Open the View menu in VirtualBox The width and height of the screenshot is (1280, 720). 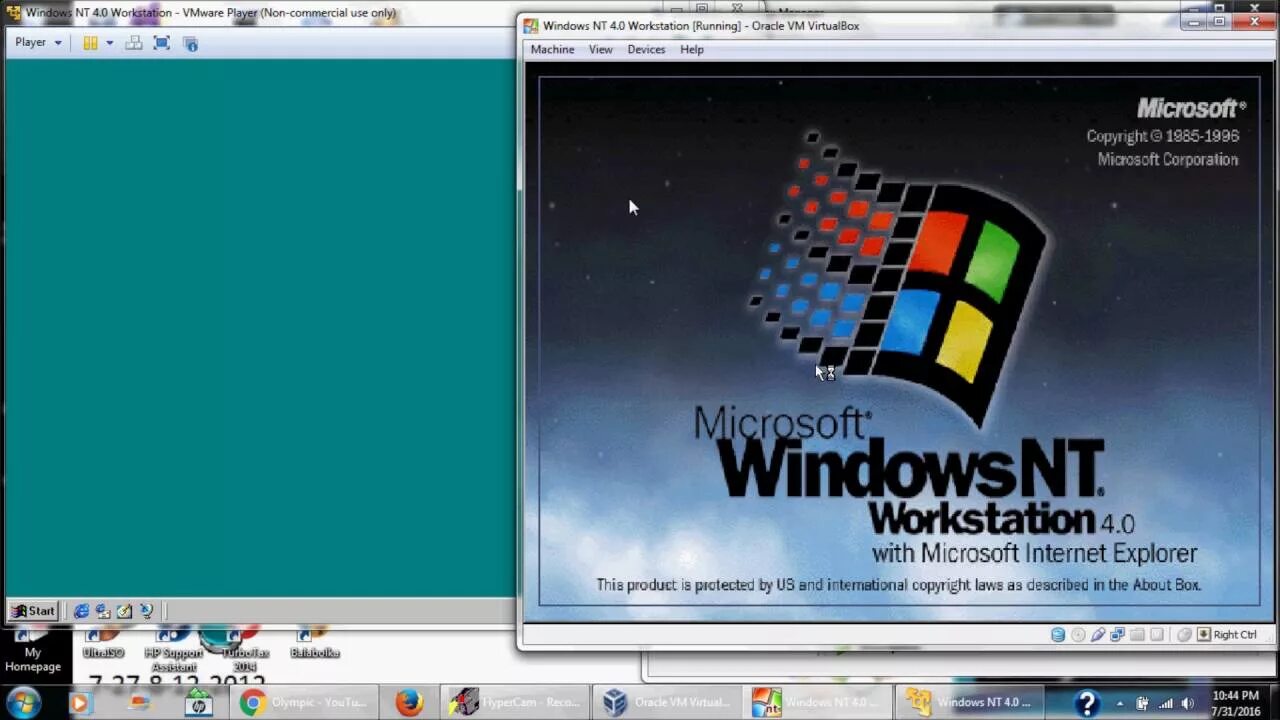[x=600, y=49]
